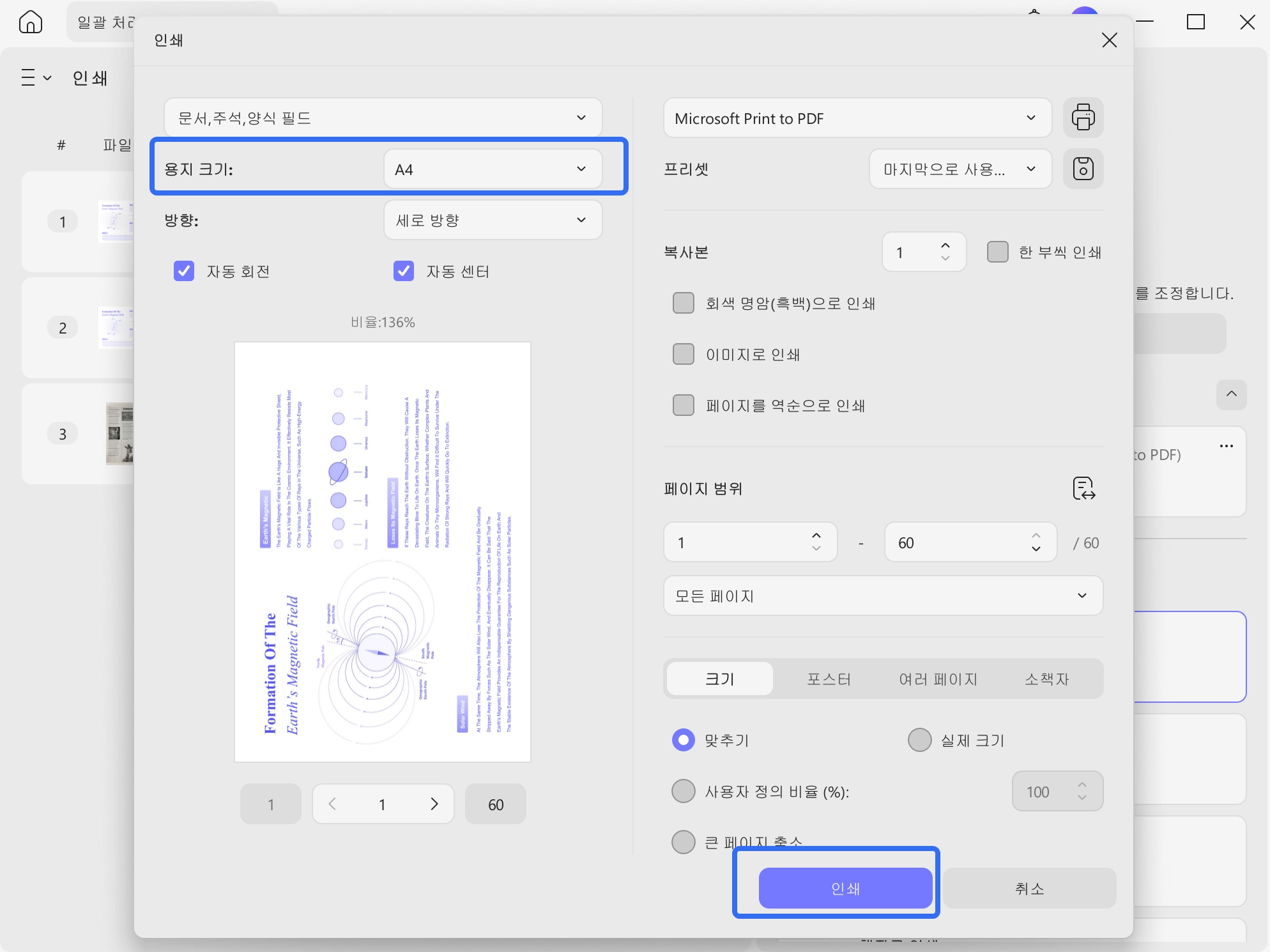Select the 실제 크기 radio button
The image size is (1270, 952).
[919, 740]
